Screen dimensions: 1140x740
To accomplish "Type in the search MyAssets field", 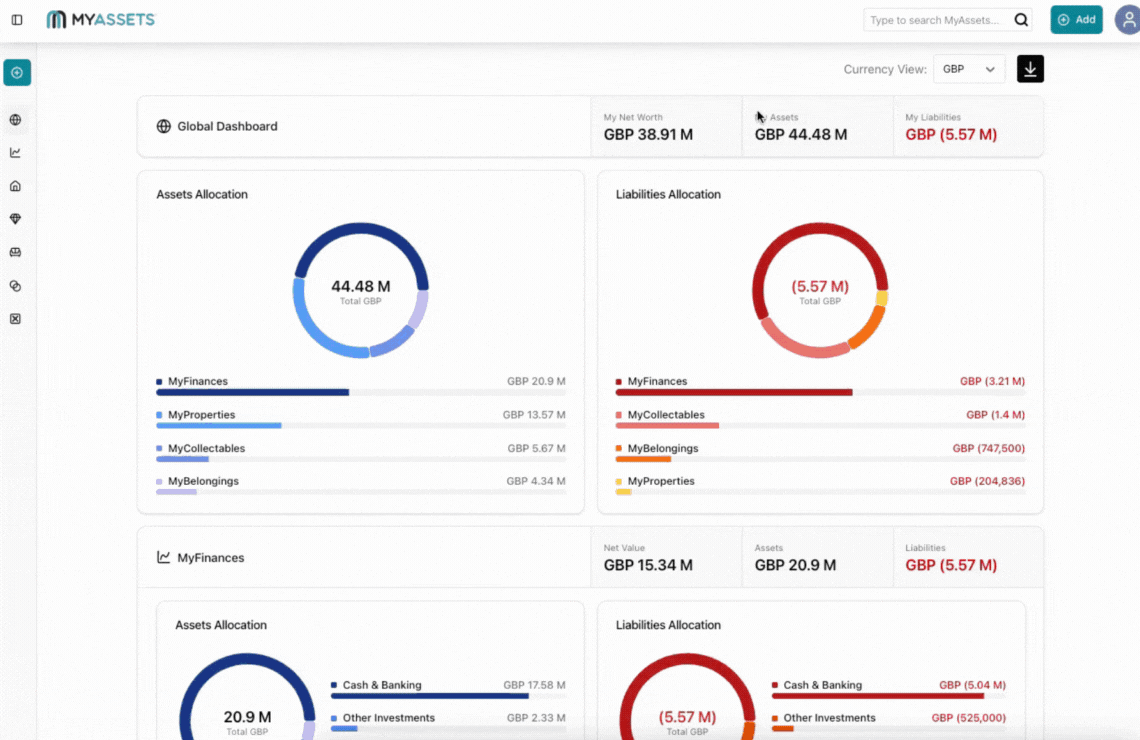I will click(x=935, y=20).
